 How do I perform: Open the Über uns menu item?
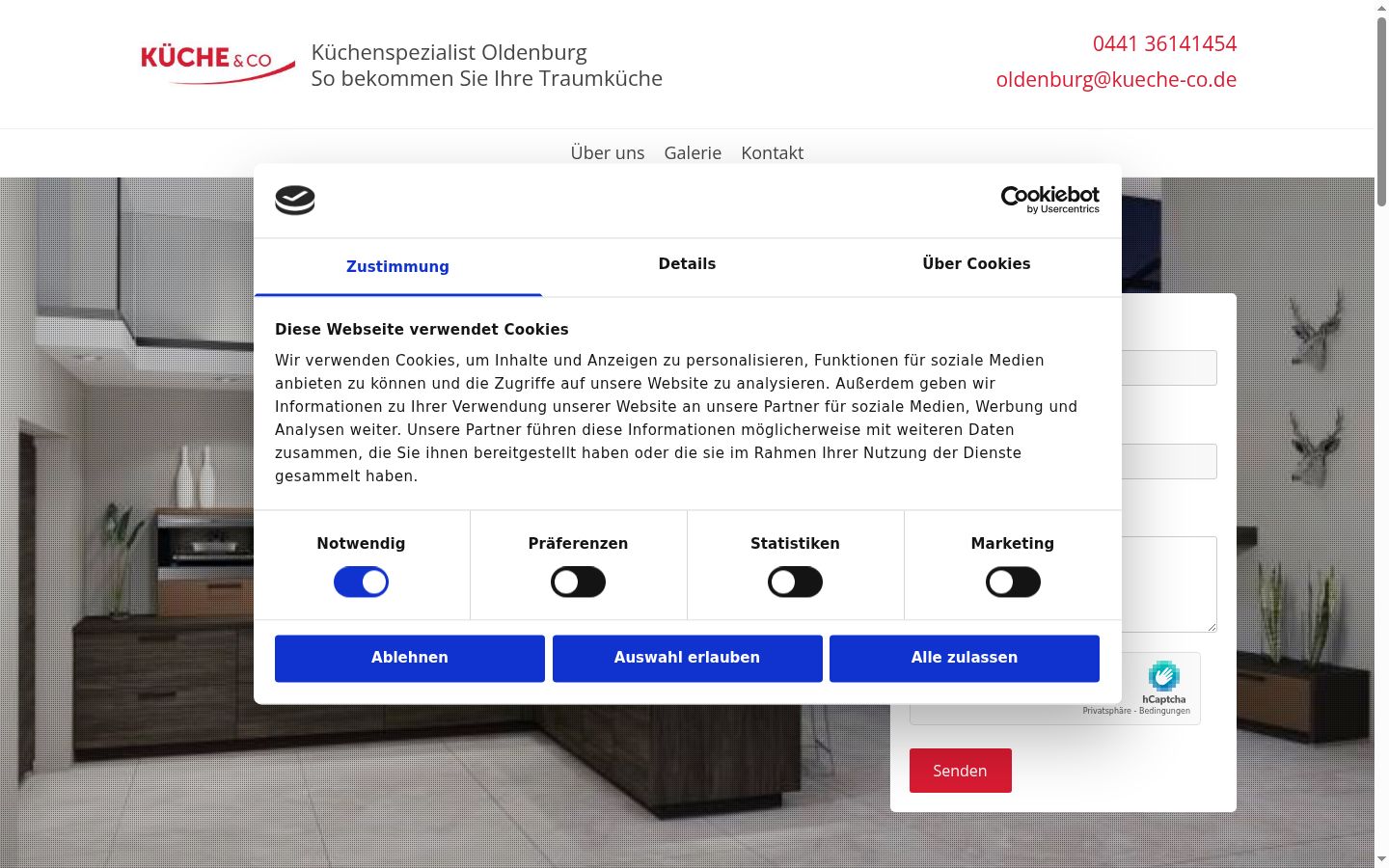coord(608,152)
